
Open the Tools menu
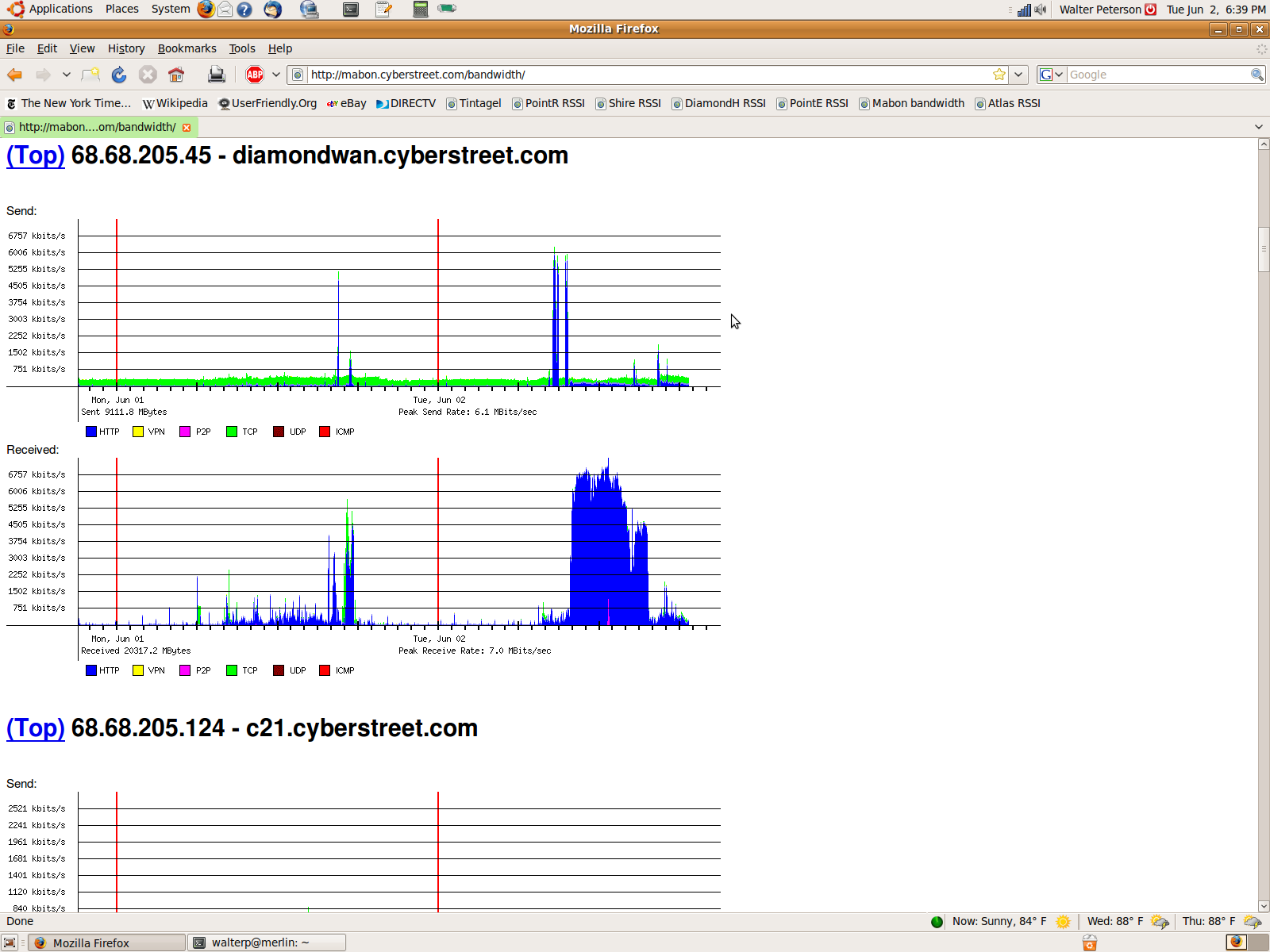coord(242,48)
